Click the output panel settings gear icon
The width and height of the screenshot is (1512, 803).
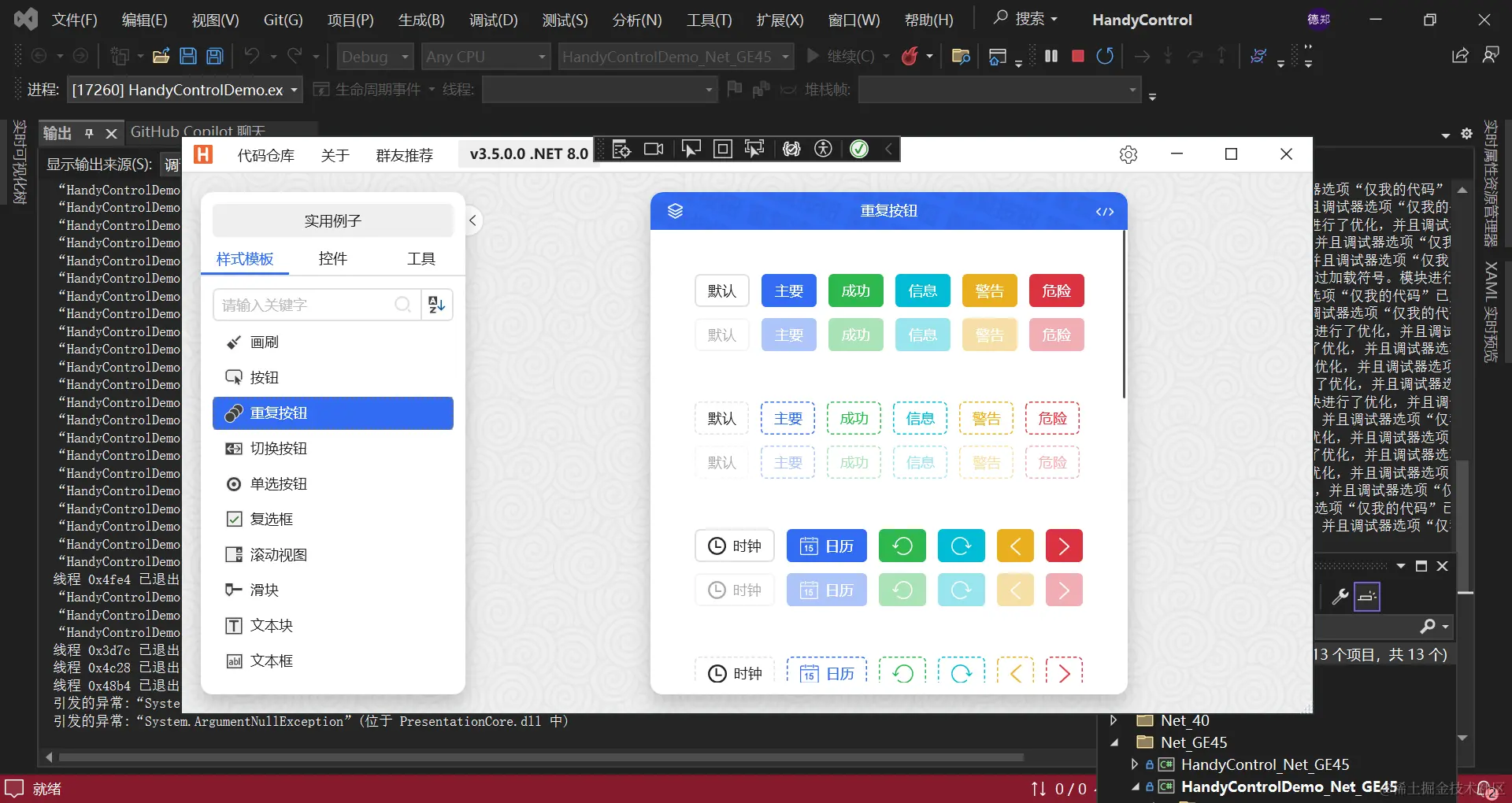point(1466,134)
